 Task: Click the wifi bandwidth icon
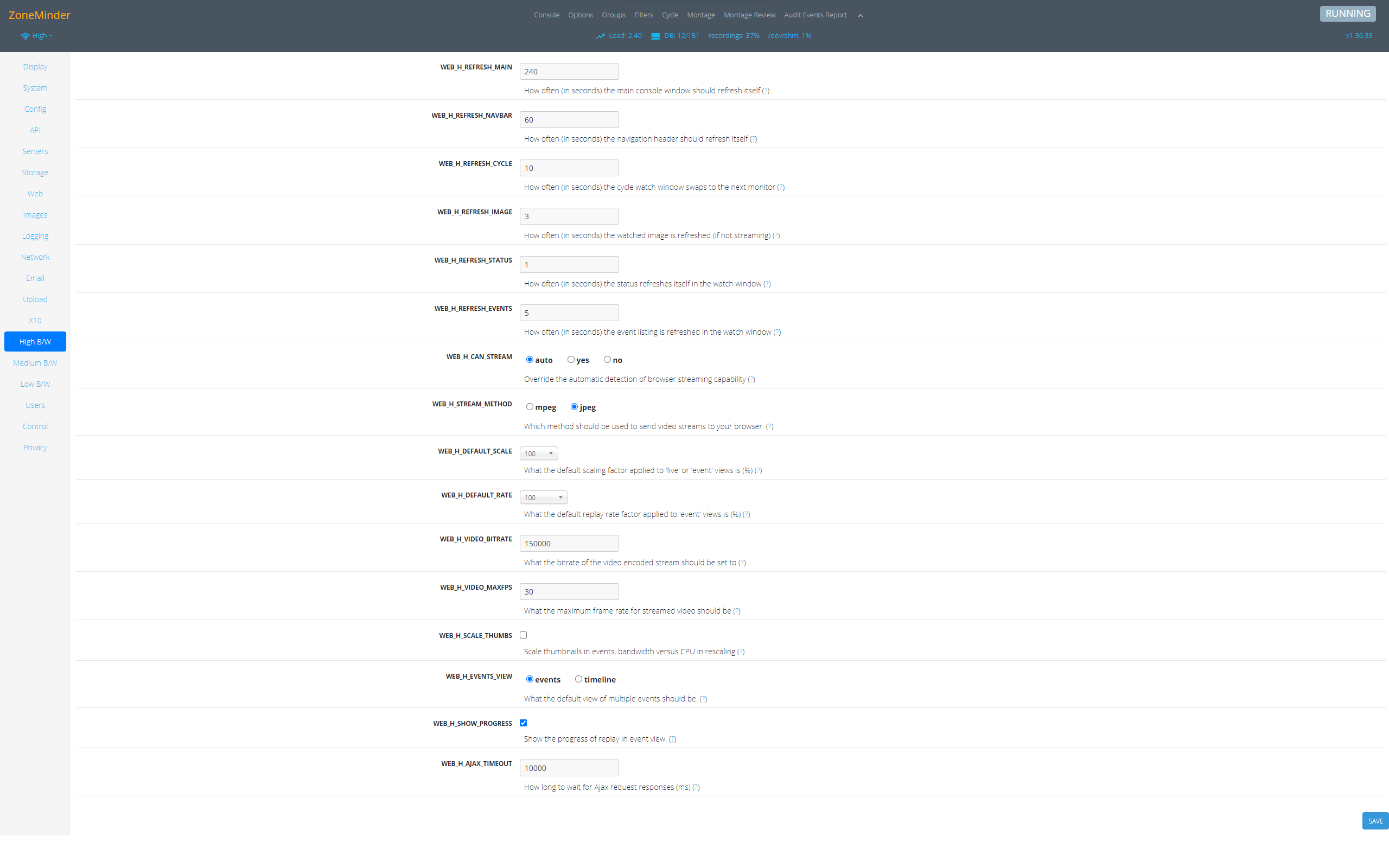click(26, 36)
